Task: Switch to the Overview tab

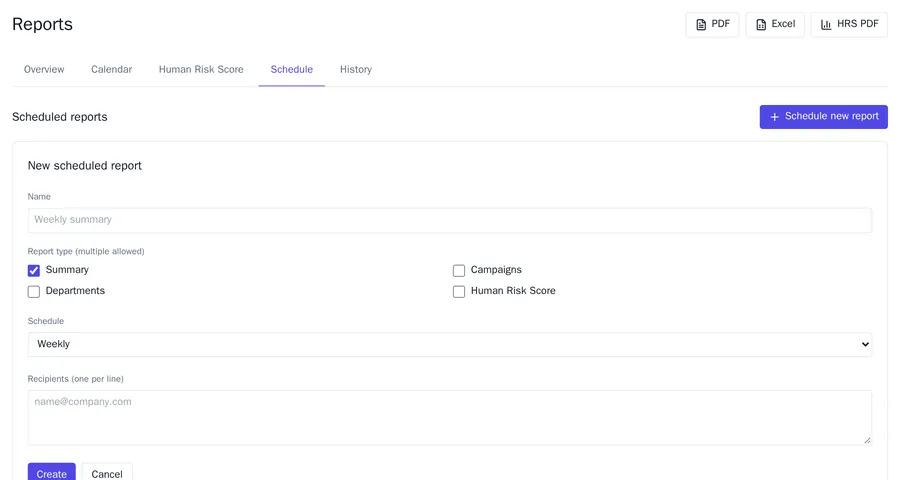Action: 44,69
